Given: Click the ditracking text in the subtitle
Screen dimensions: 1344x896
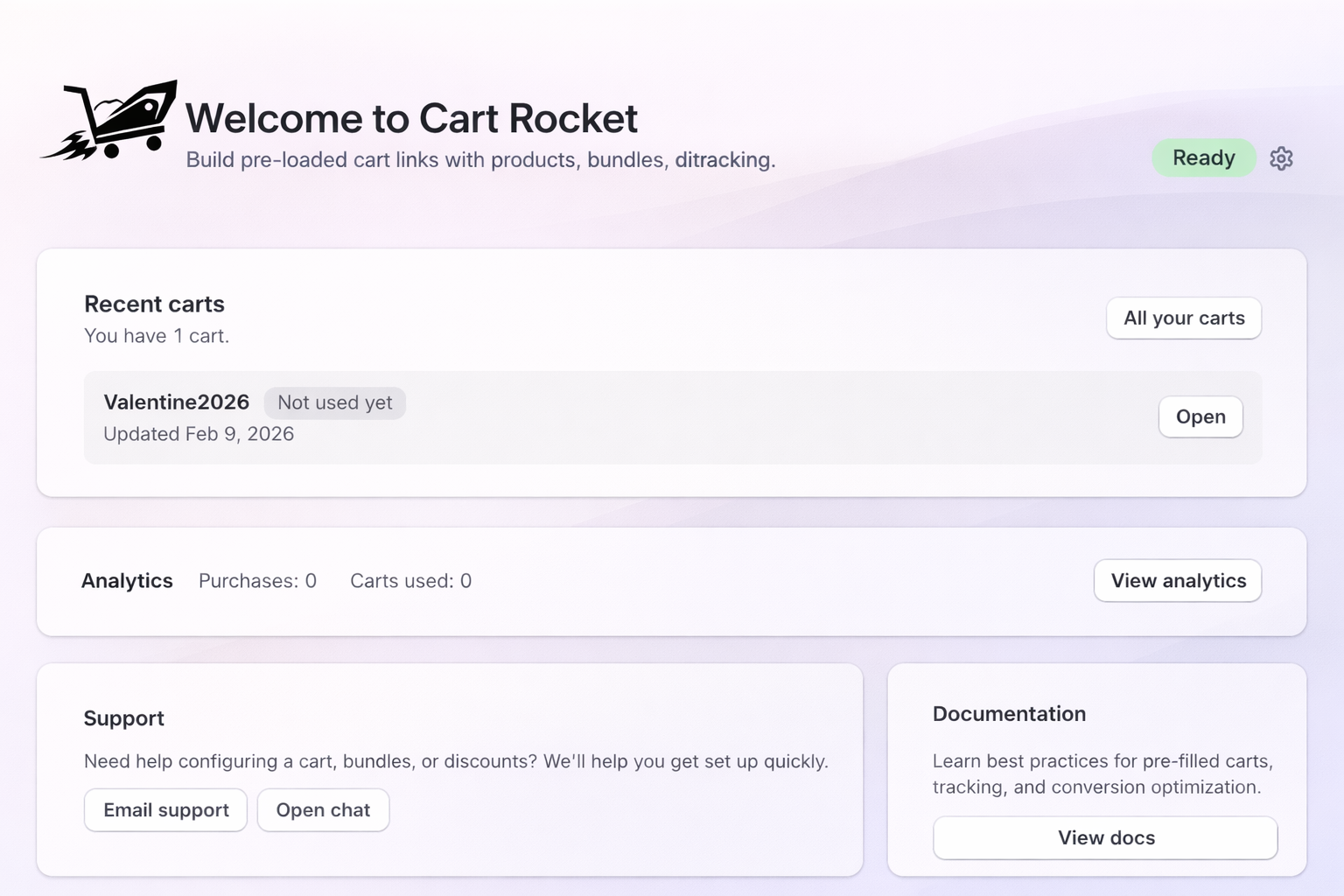Looking at the screenshot, I should click(x=723, y=160).
